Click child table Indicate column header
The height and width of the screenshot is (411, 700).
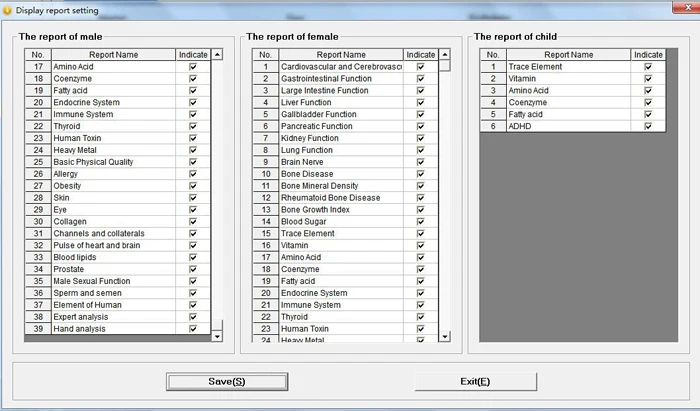(x=648, y=54)
